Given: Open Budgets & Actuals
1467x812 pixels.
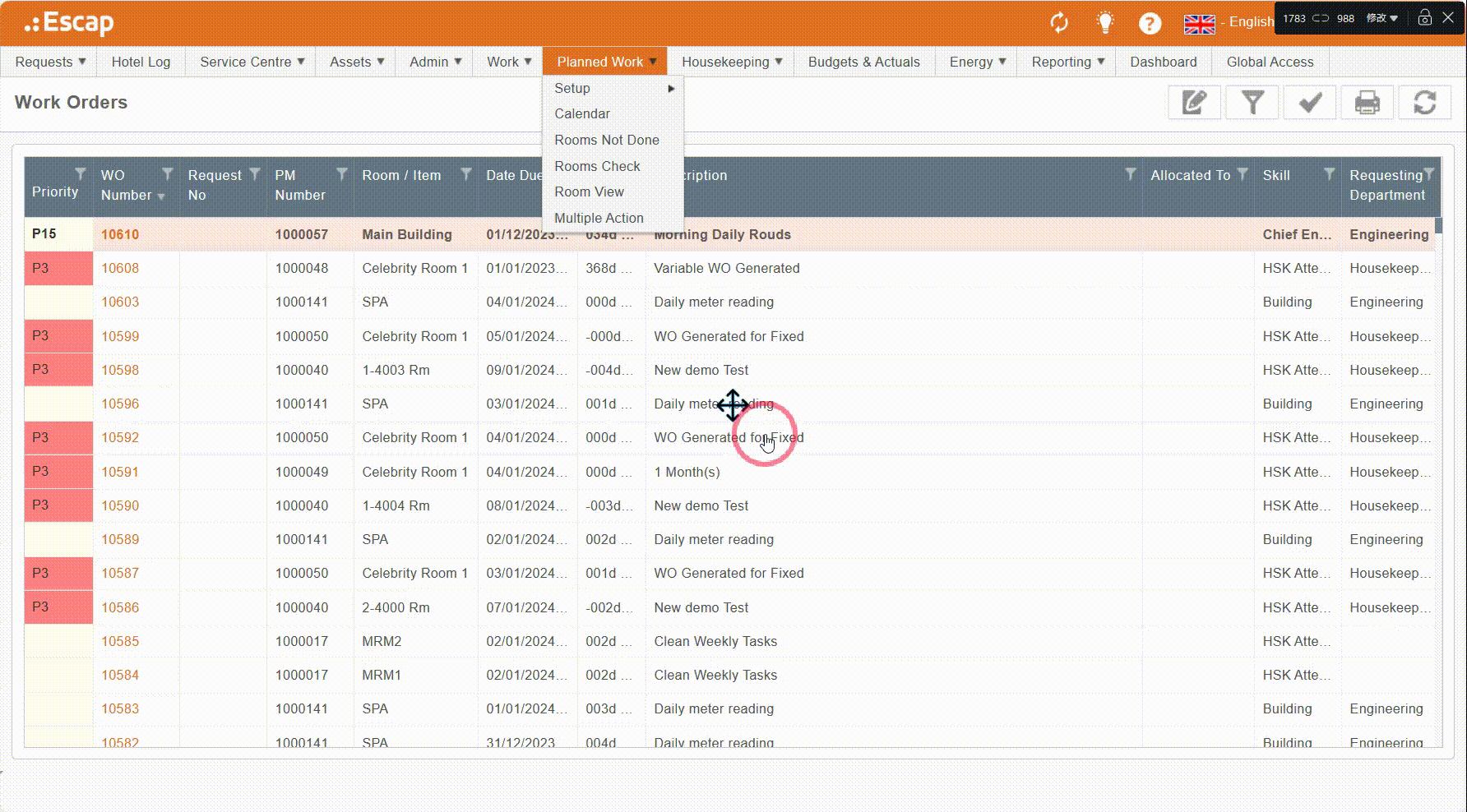Looking at the screenshot, I should click(x=864, y=62).
